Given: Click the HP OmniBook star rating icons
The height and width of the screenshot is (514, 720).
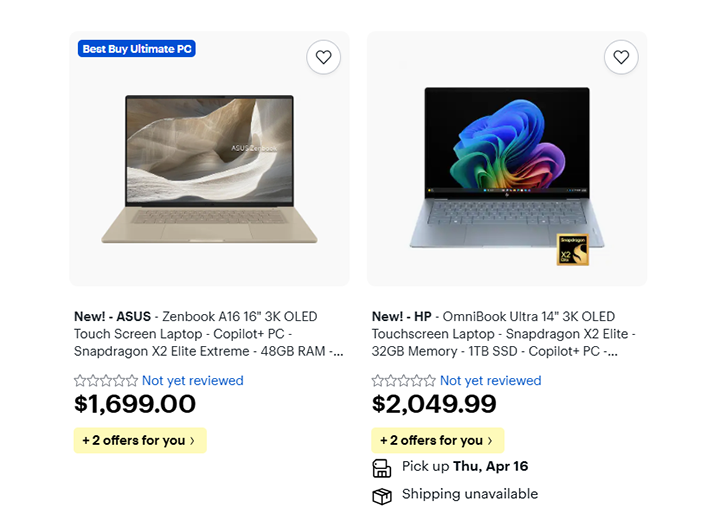Looking at the screenshot, I should coord(404,381).
